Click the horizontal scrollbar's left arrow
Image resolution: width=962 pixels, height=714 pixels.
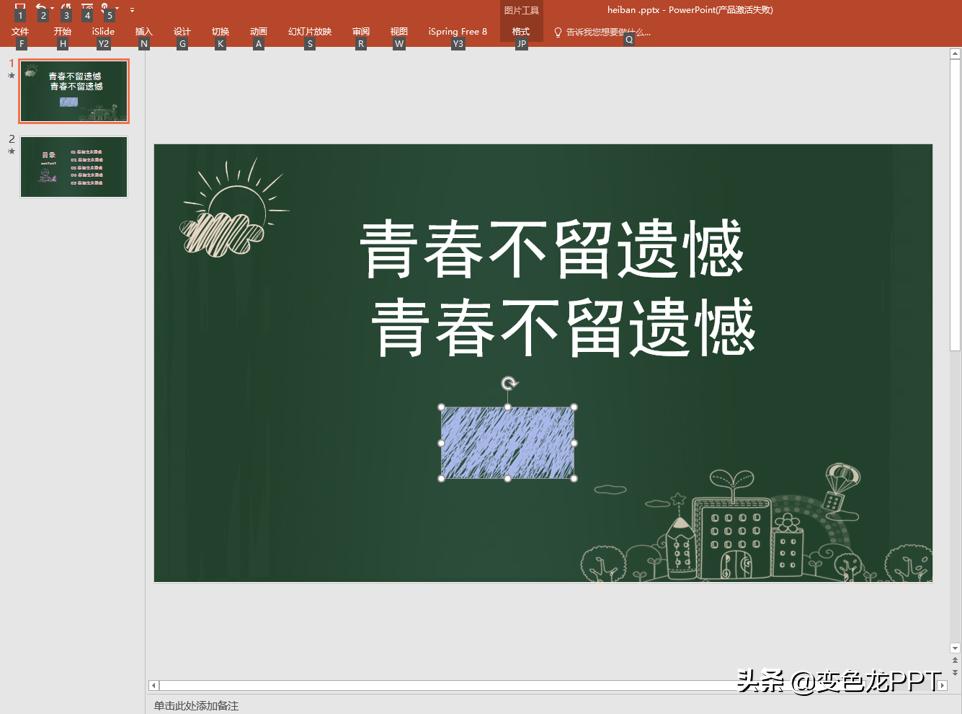[x=152, y=685]
